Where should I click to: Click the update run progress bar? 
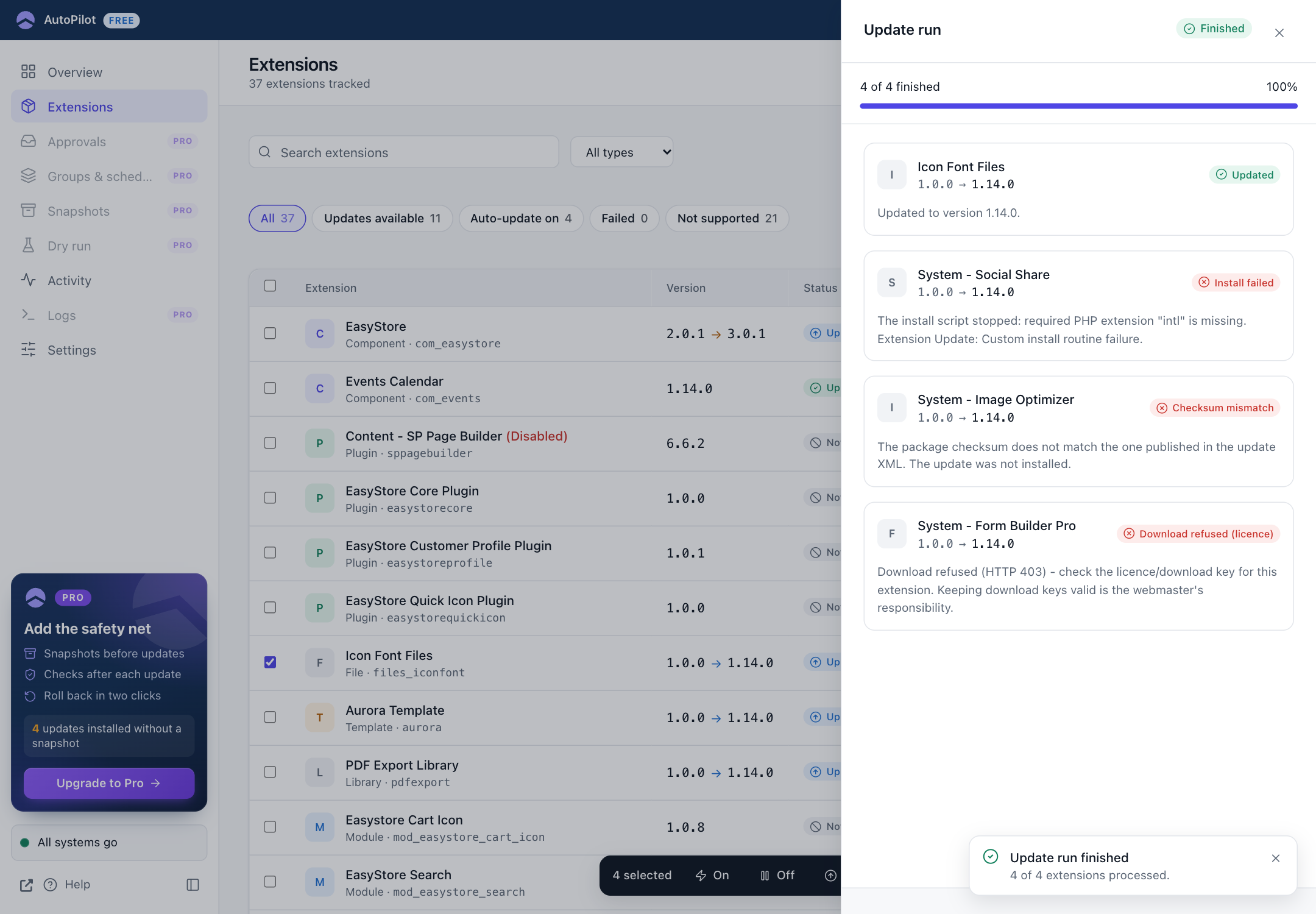[1078, 106]
